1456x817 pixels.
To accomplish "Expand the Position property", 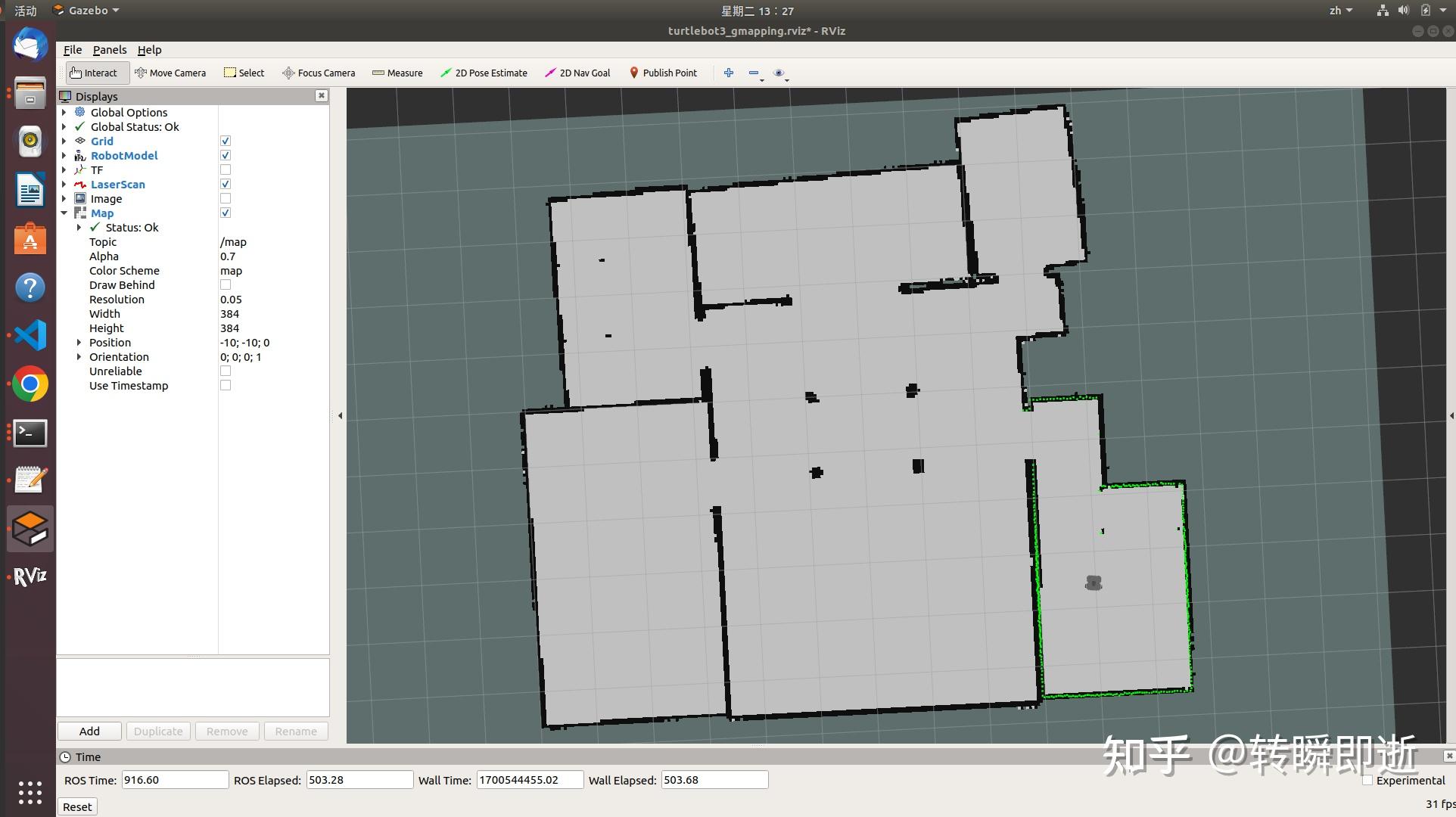I will (79, 343).
